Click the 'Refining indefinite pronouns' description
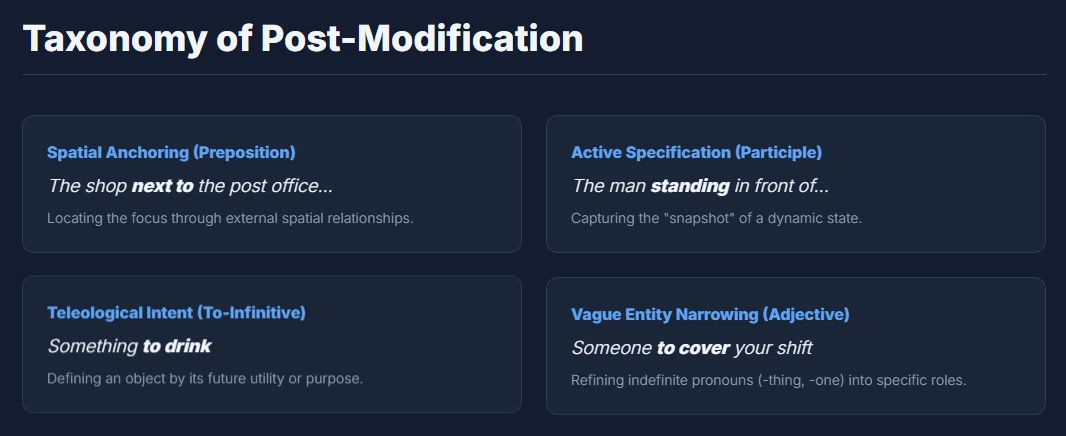The height and width of the screenshot is (436, 1066). click(x=768, y=380)
